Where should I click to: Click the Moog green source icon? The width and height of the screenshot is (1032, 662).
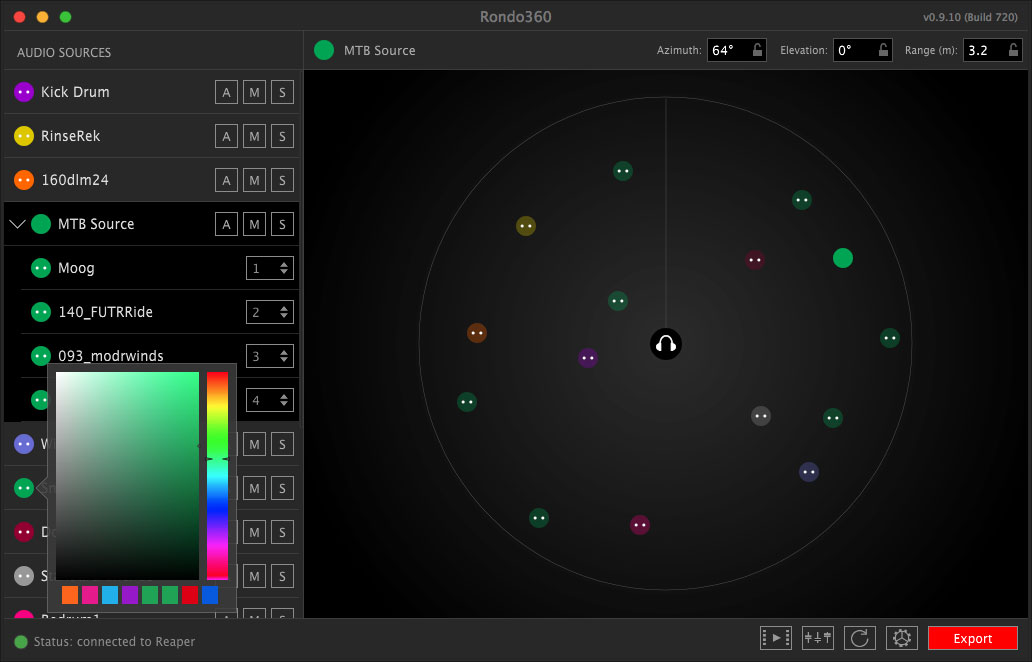41,268
